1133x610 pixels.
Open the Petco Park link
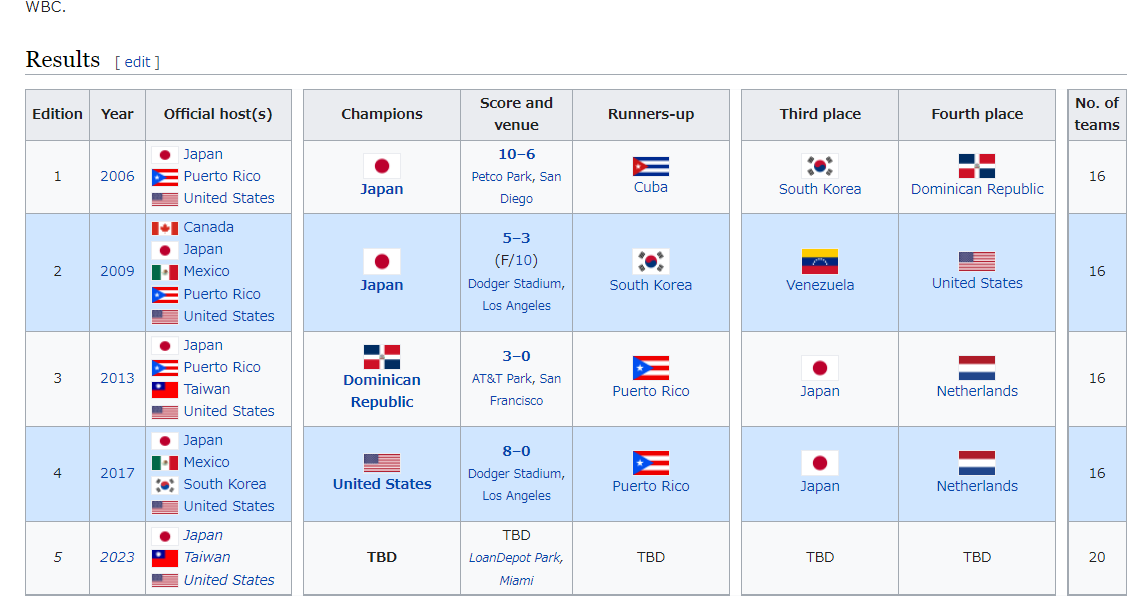503,177
